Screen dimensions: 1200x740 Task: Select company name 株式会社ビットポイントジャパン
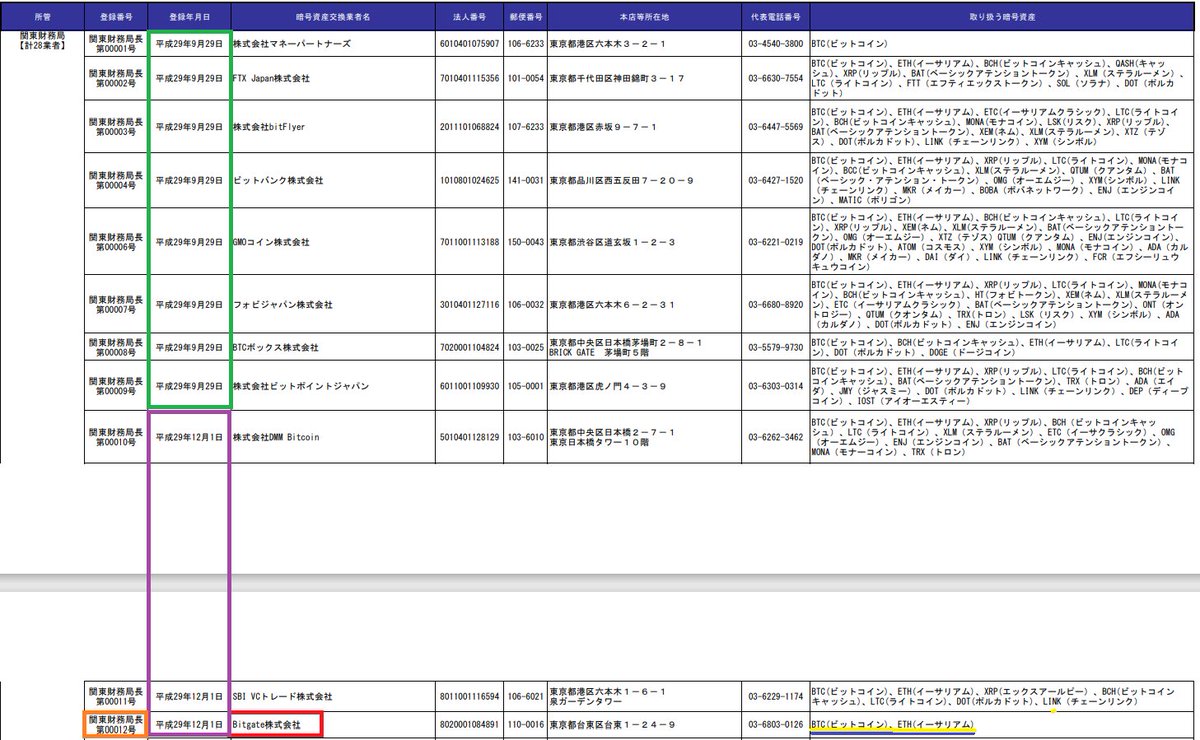pos(301,386)
